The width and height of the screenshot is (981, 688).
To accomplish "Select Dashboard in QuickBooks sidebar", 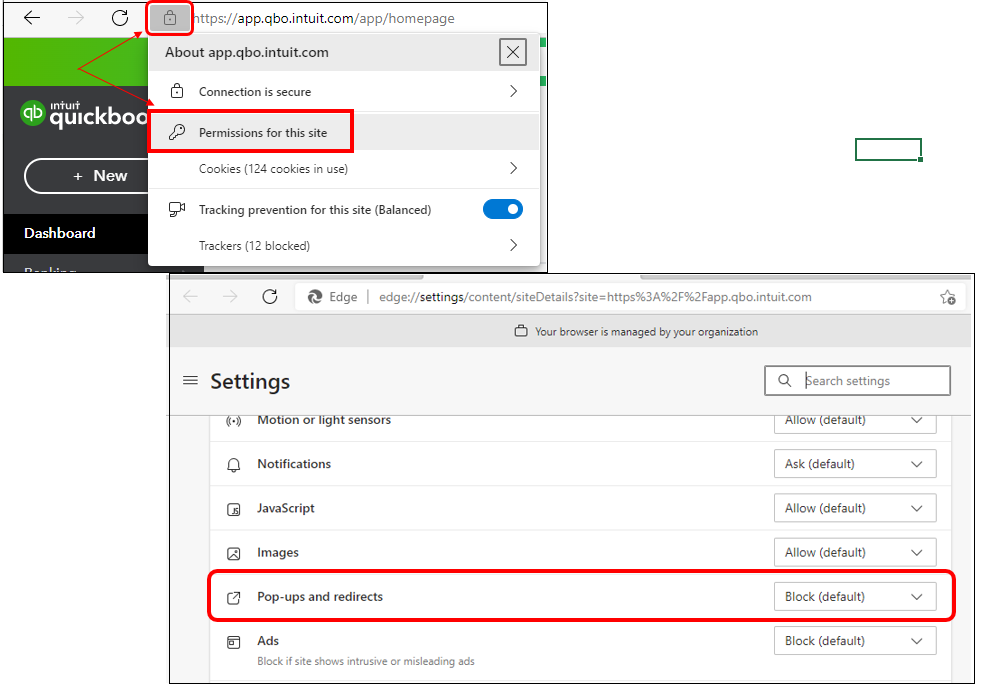I will (76, 233).
